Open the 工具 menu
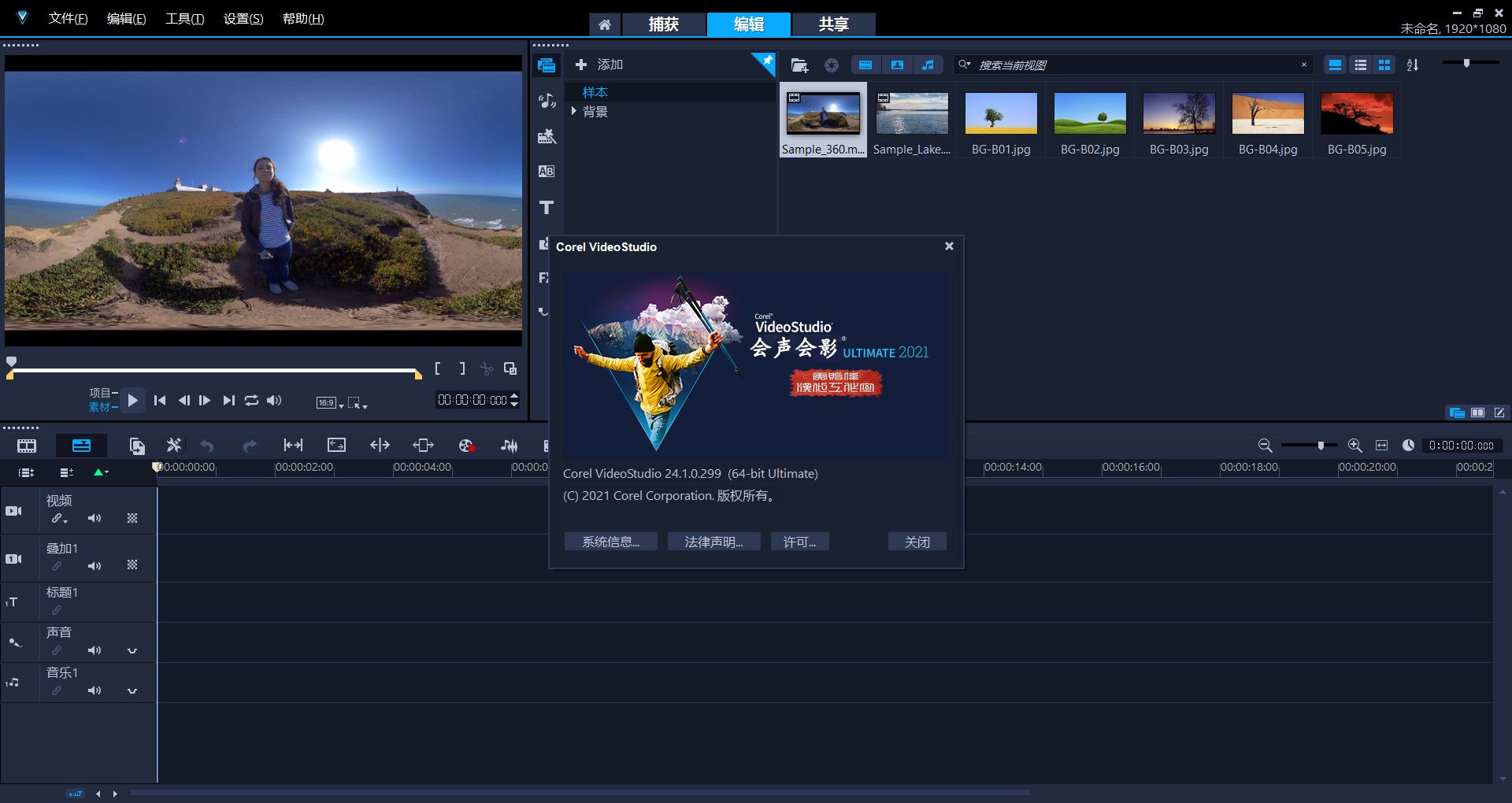 tap(184, 19)
